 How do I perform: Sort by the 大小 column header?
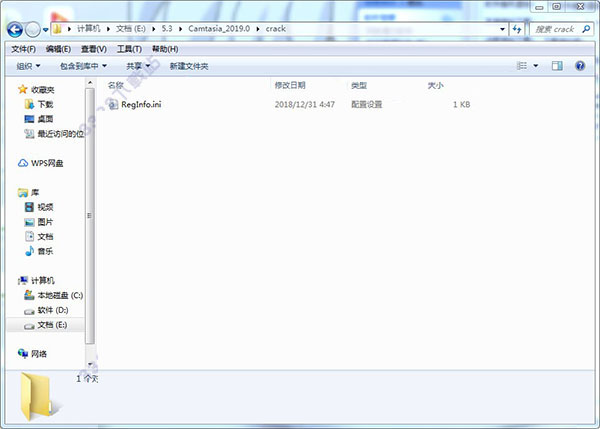(435, 85)
